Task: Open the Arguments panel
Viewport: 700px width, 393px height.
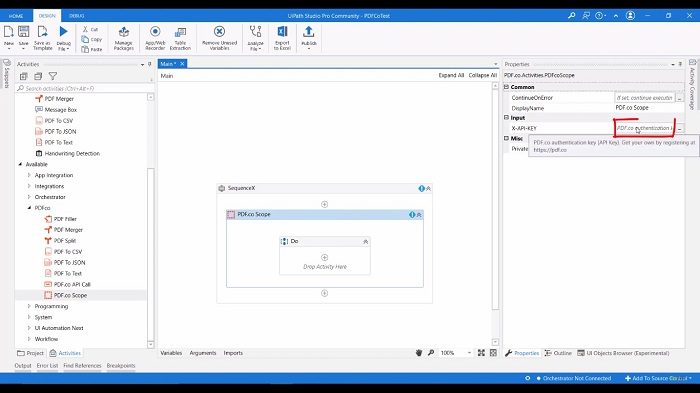Action: click(x=203, y=353)
